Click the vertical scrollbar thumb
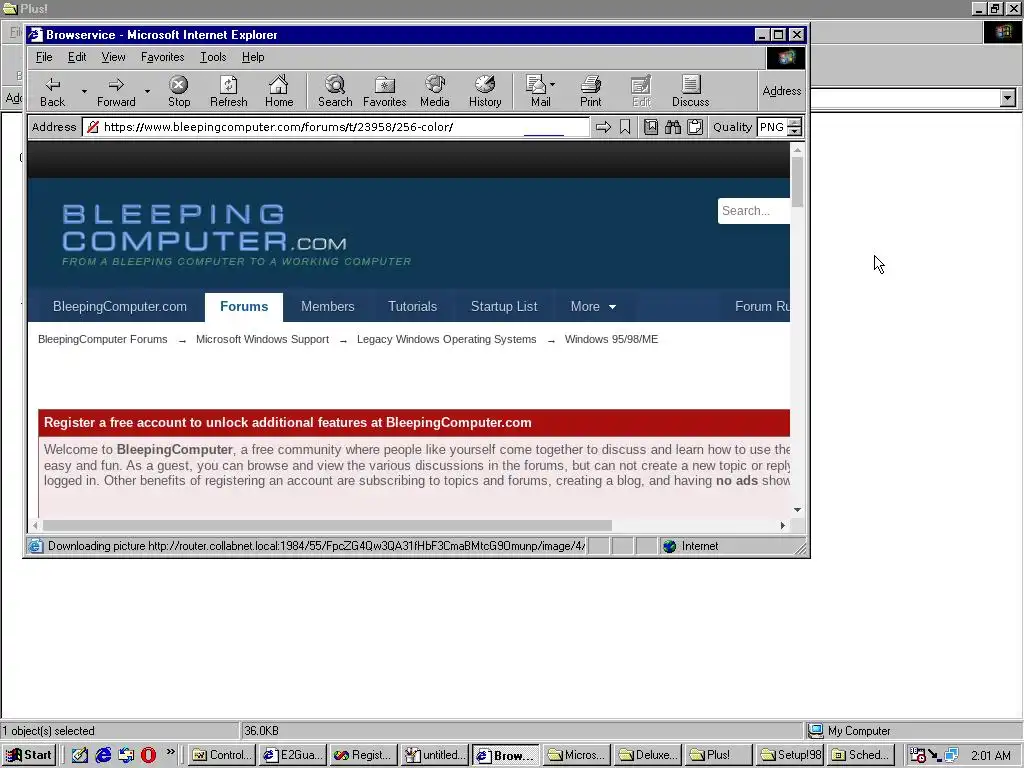Viewport: 1024px width, 768px height. (x=797, y=182)
